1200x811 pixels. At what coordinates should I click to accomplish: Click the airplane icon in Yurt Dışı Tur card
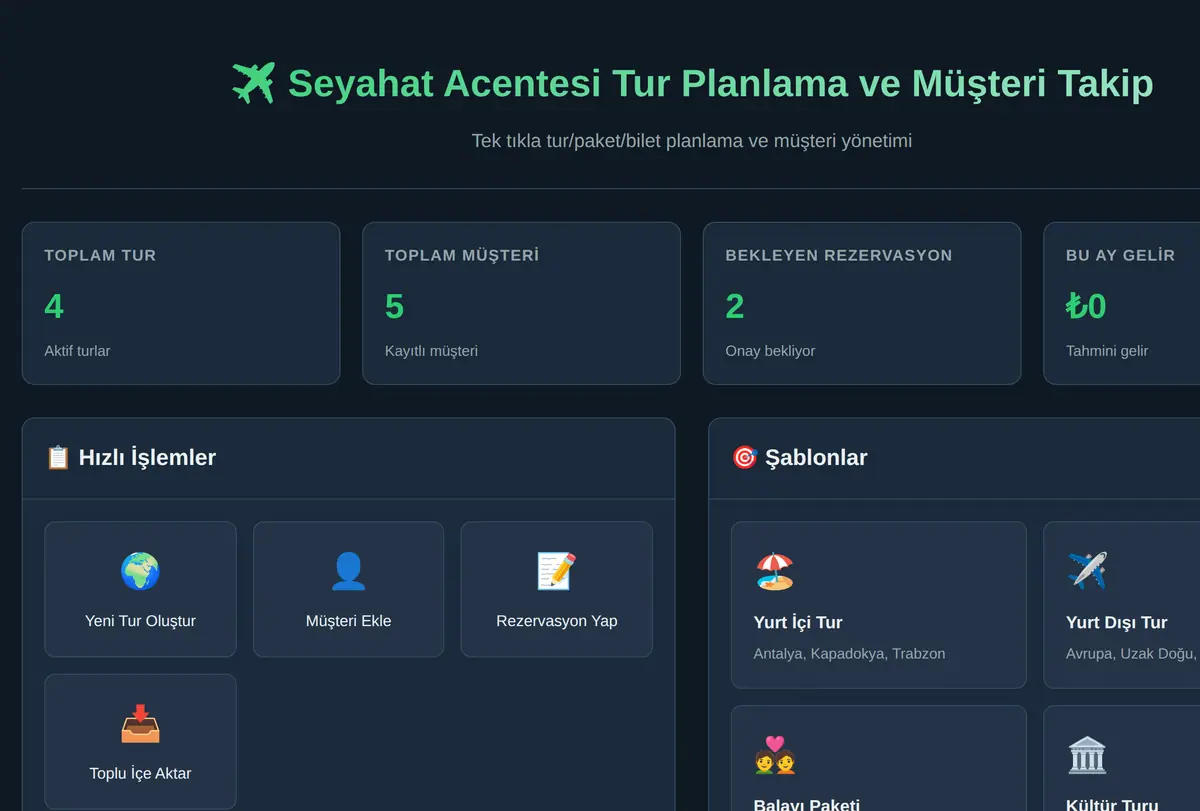[x=1087, y=571]
